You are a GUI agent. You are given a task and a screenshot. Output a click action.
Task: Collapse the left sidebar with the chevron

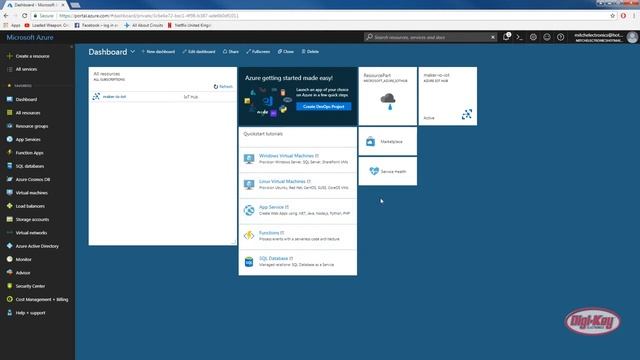pos(71,47)
